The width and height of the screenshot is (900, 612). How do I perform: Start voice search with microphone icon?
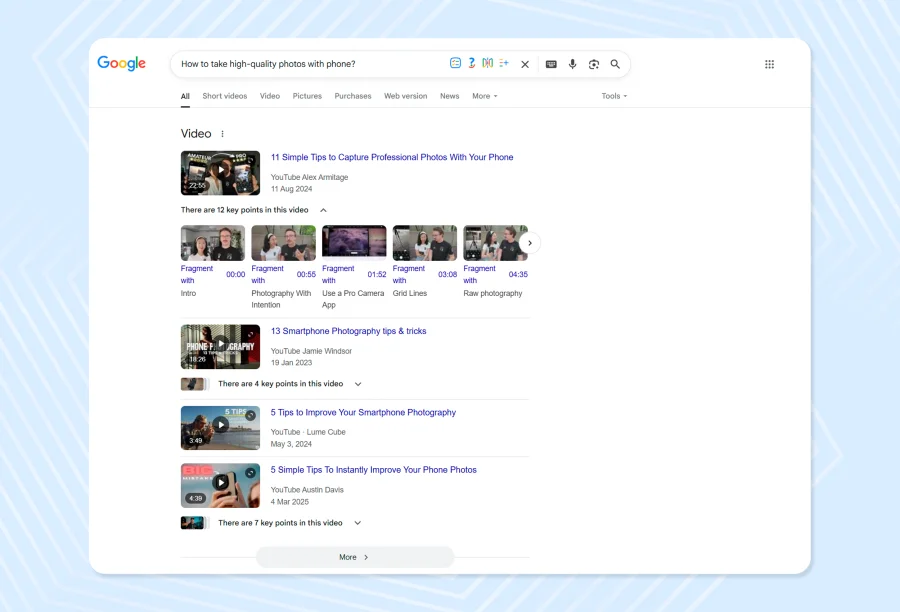click(x=572, y=64)
